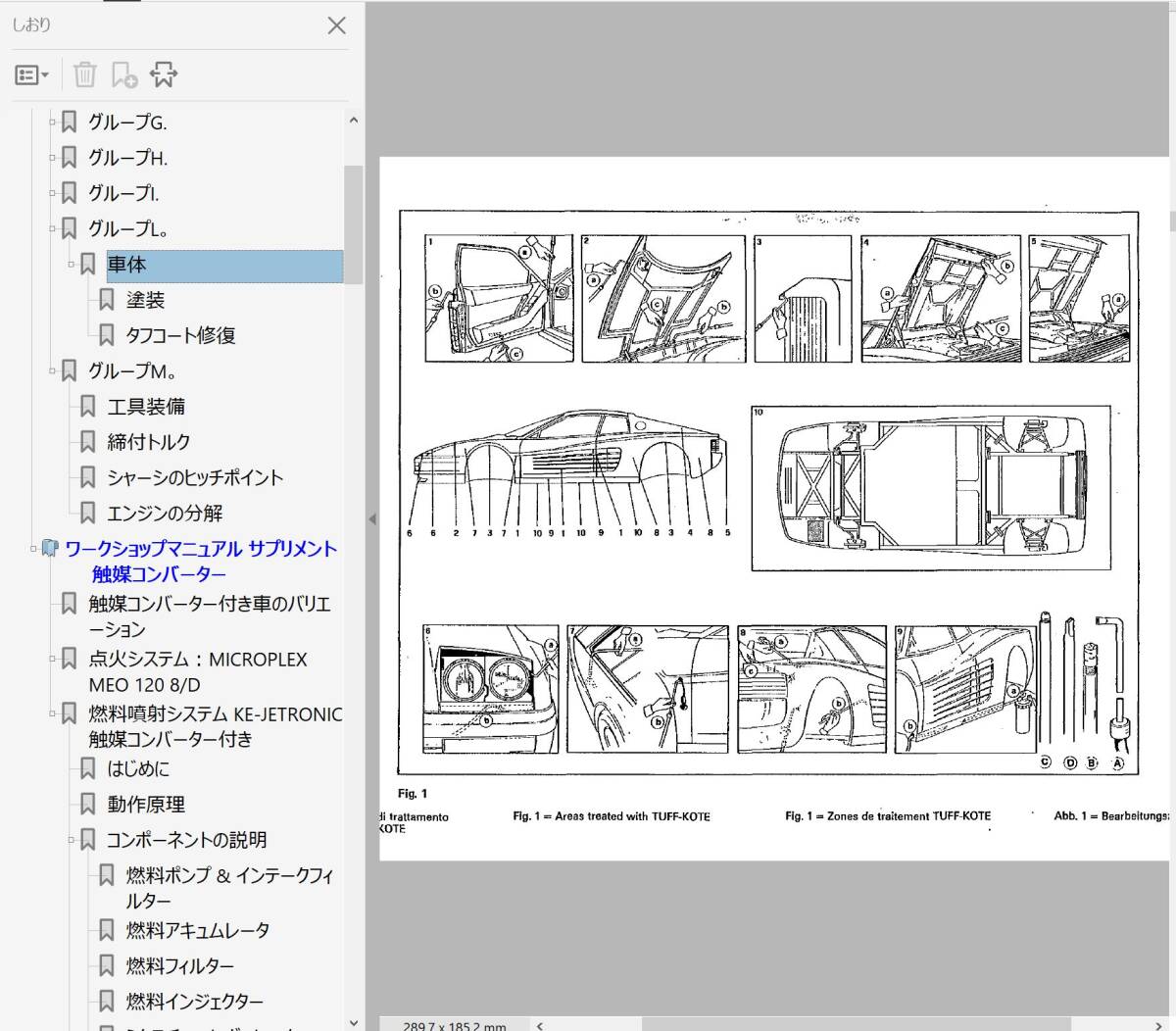The image size is (1176, 1031).
Task: Expand the グループH. tree node
Action: (53, 158)
